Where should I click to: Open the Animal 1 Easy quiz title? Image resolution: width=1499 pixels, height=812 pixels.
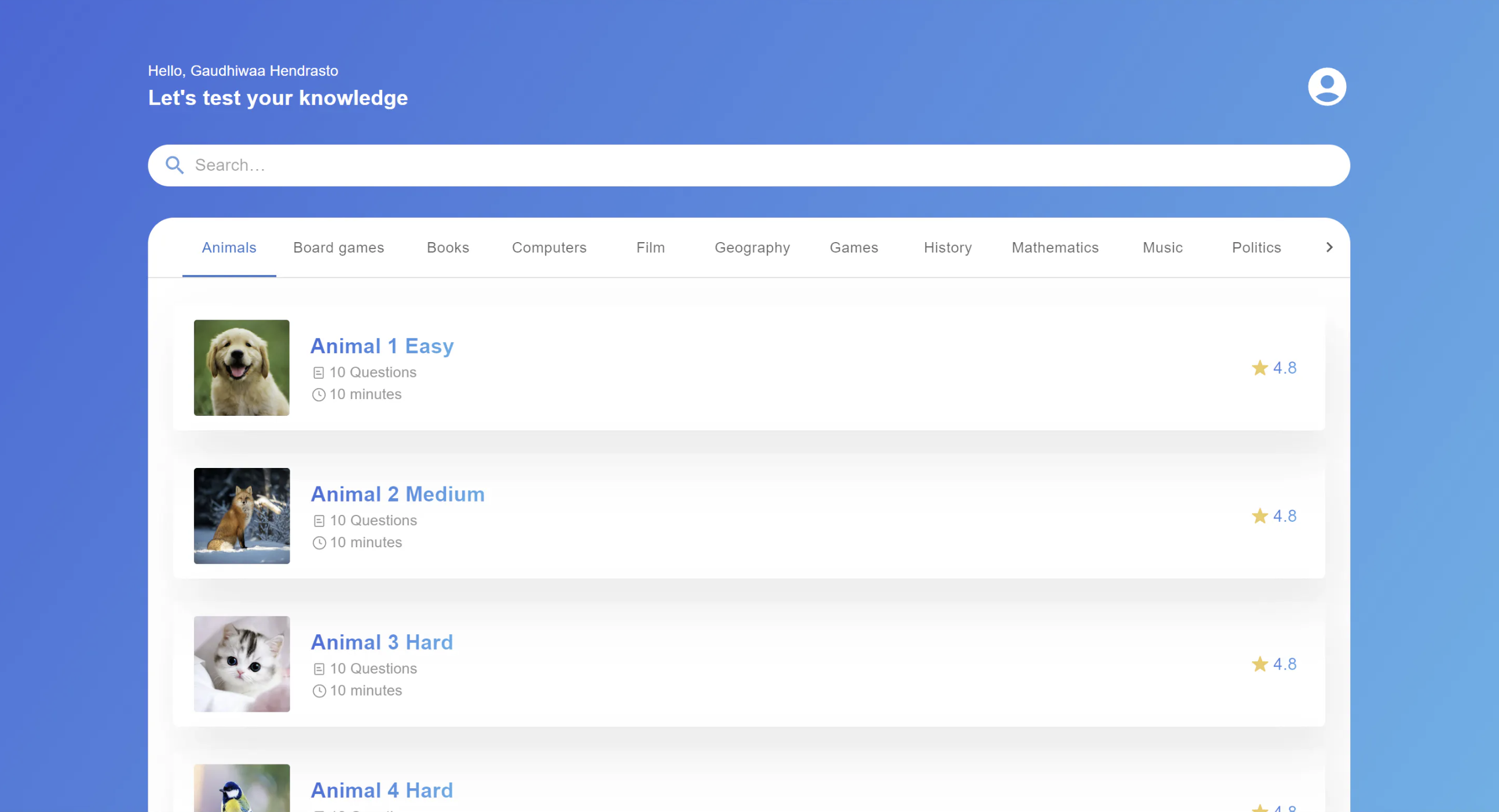coord(382,346)
